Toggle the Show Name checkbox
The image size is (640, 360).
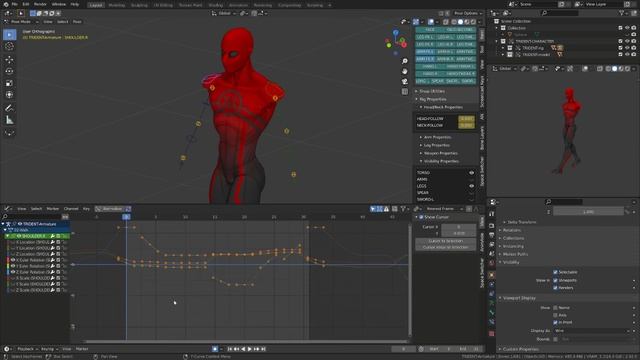coord(555,308)
